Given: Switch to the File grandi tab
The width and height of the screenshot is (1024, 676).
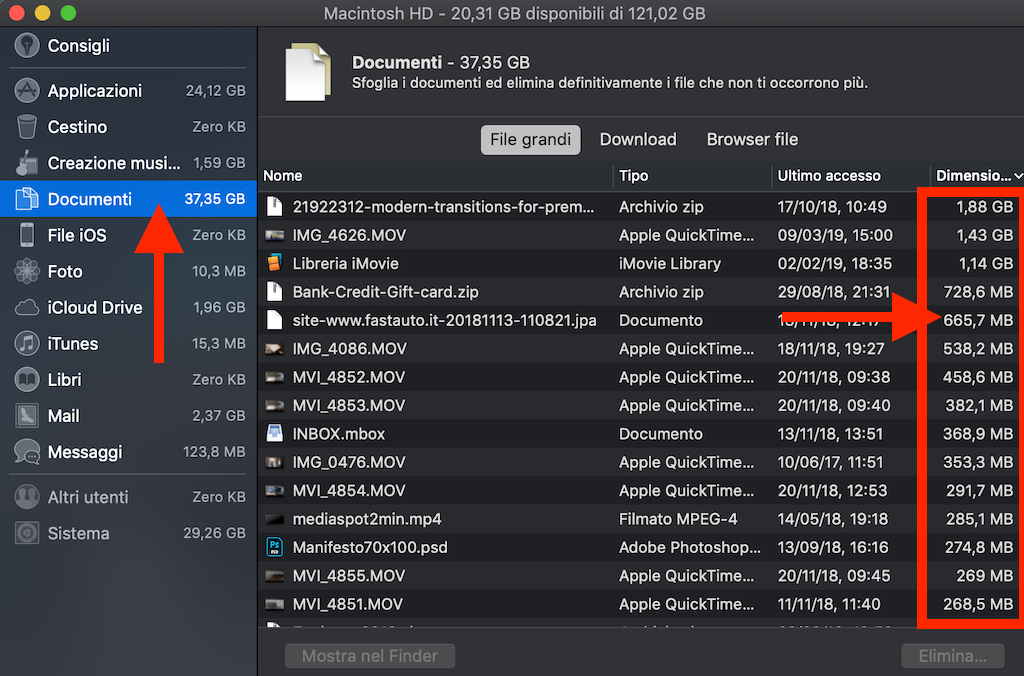Looking at the screenshot, I should coord(530,140).
